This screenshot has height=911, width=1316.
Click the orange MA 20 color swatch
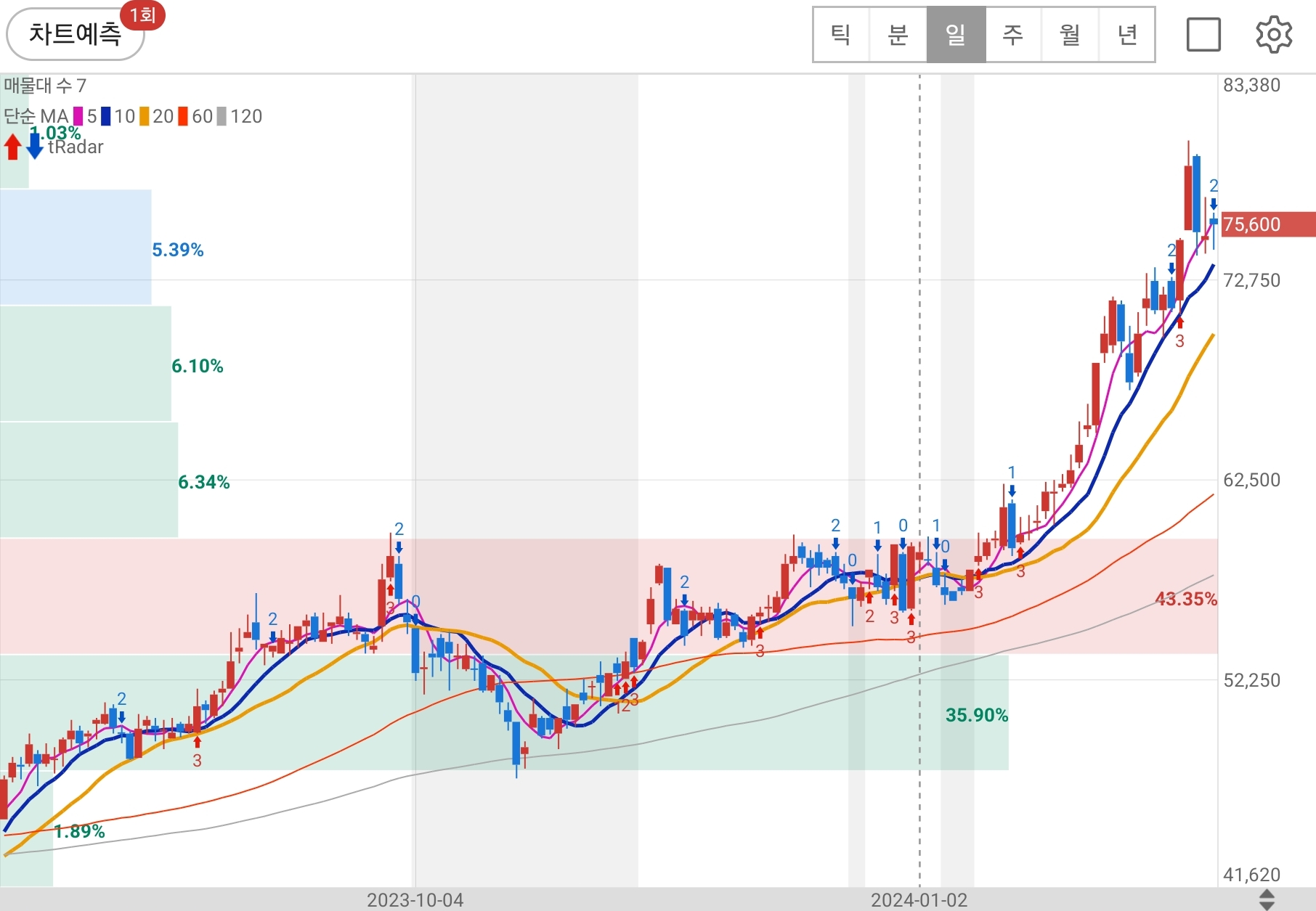coord(145,116)
